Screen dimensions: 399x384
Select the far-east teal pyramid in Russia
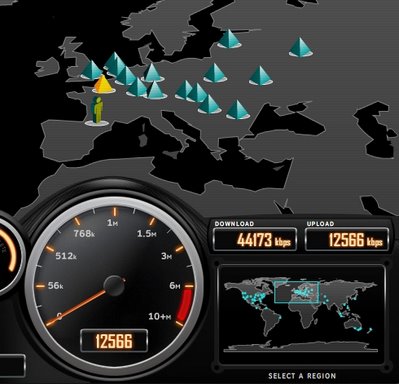click(x=301, y=48)
